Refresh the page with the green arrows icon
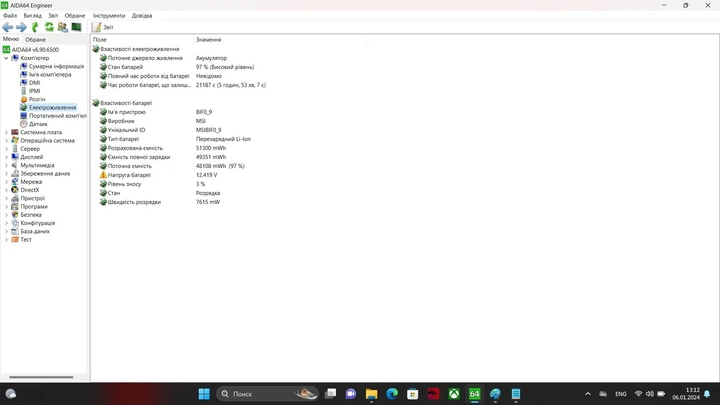This screenshot has width=720, height=405. point(49,27)
